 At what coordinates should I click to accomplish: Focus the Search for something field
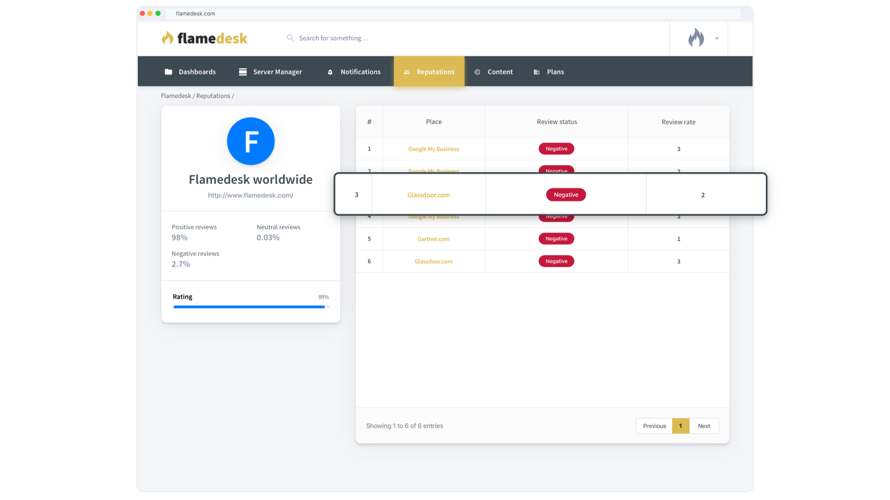pos(333,38)
